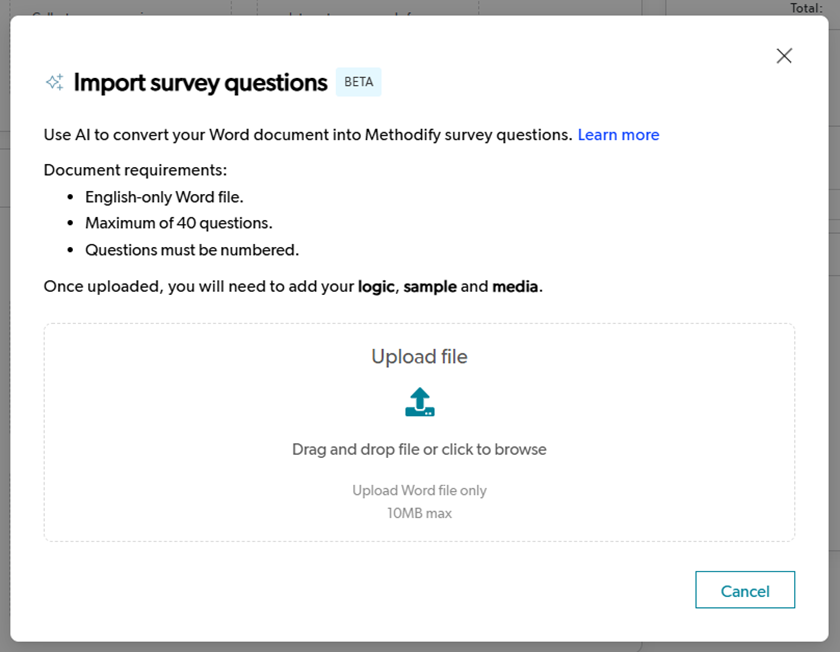Click the AI sparkle icon beside title
This screenshot has width=840, height=652.
coord(54,83)
